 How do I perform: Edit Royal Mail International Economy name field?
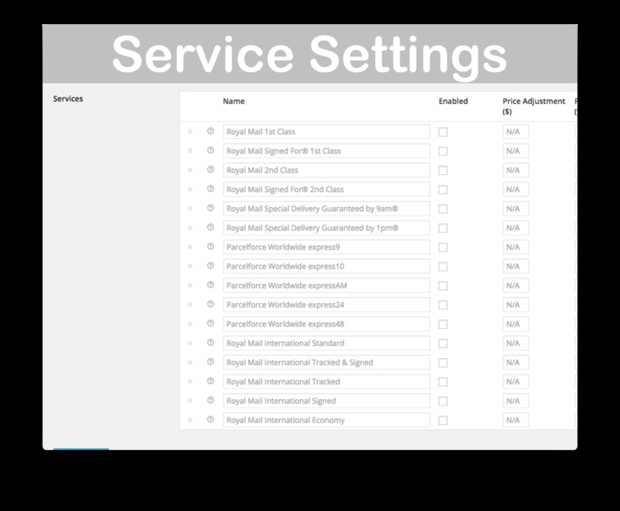[326, 420]
